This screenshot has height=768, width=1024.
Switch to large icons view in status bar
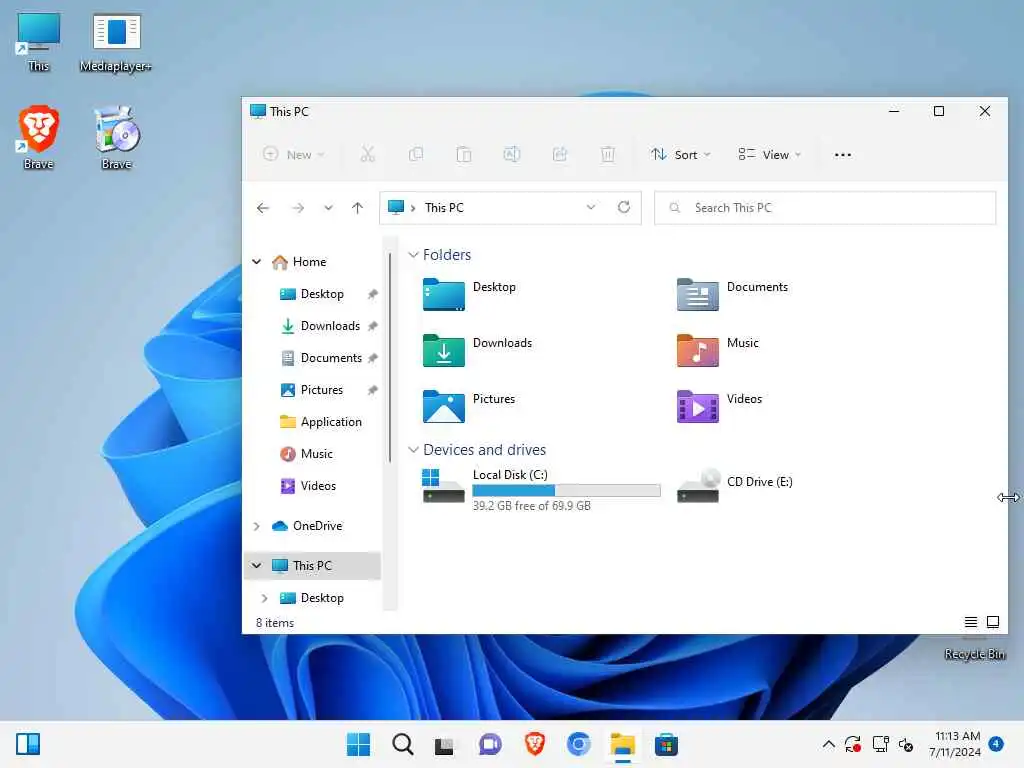tap(993, 622)
